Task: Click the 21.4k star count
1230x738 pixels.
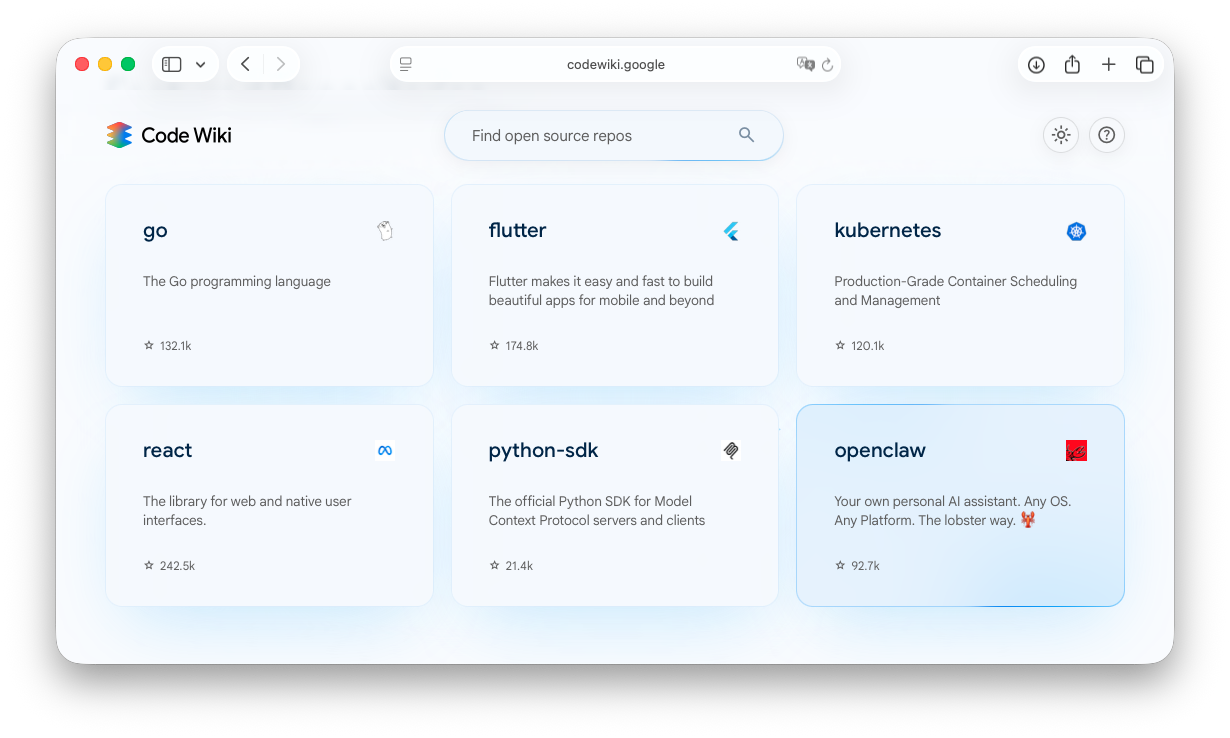Action: click(519, 566)
